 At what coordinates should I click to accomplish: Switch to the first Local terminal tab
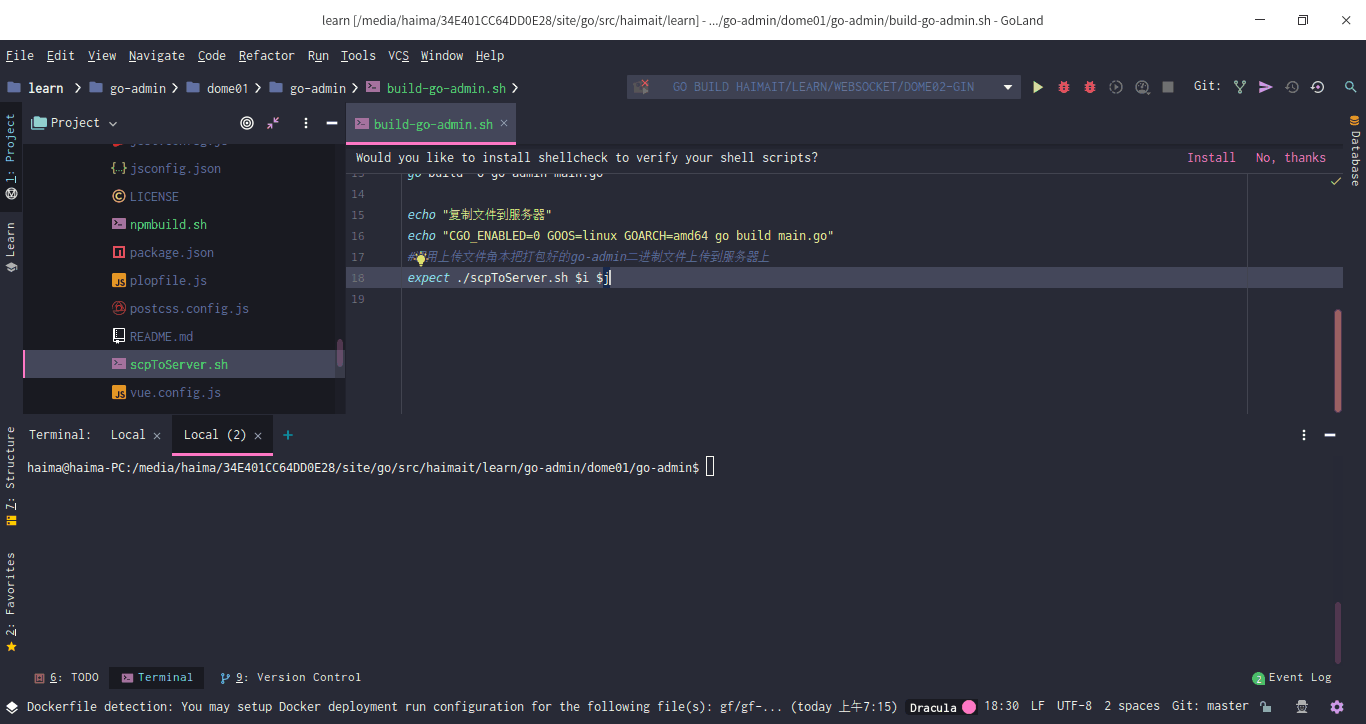[128, 435]
